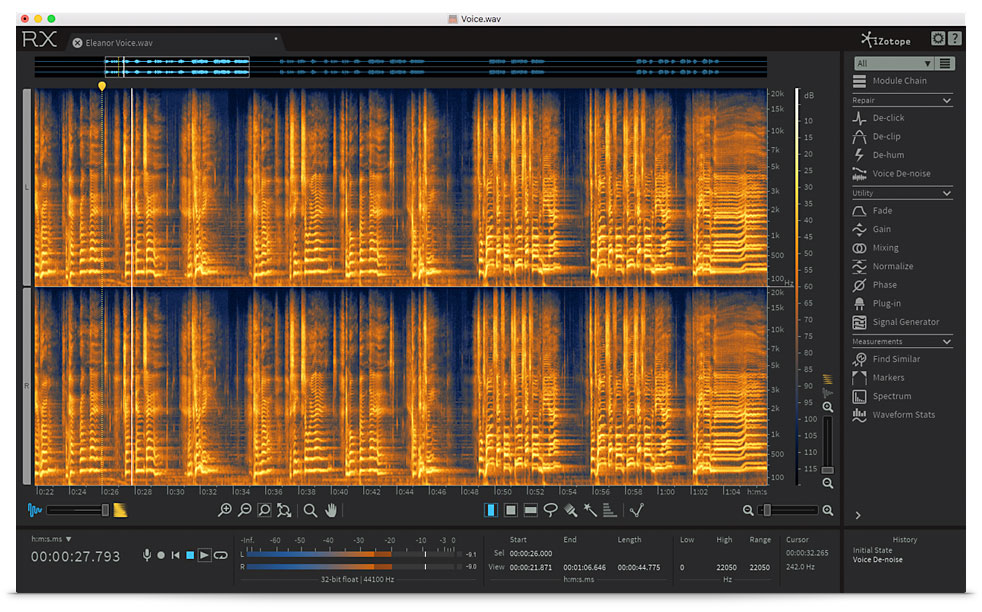Collapse the Repair section

(x=946, y=101)
